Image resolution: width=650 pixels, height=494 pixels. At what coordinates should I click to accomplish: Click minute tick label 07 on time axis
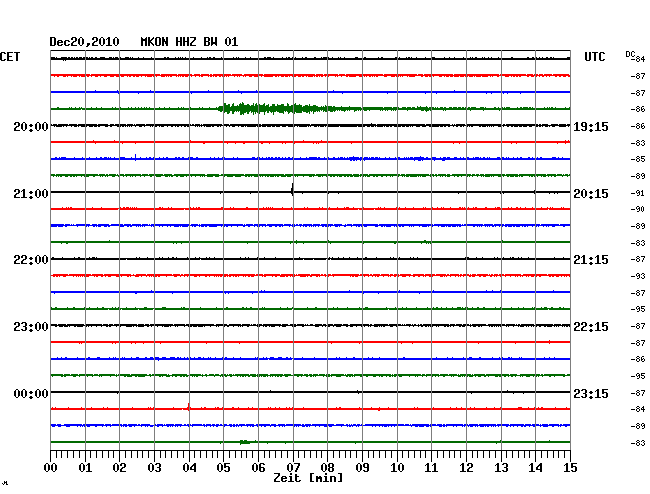pyautogui.click(x=293, y=468)
